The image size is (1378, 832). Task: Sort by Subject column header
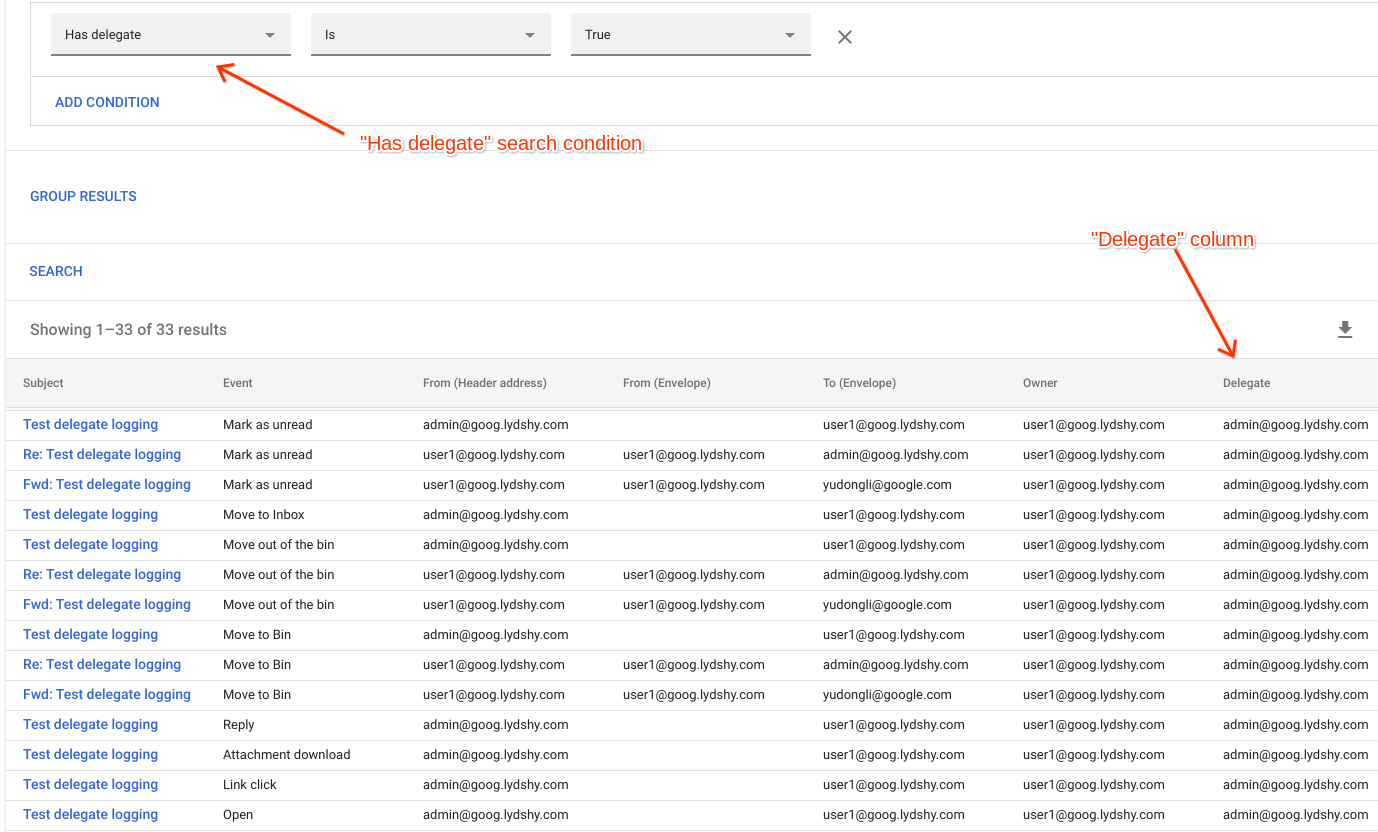click(x=43, y=383)
